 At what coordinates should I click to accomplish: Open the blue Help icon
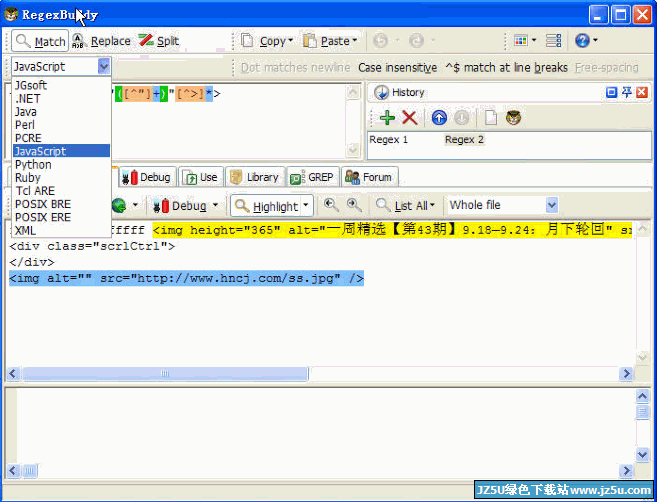coord(582,41)
